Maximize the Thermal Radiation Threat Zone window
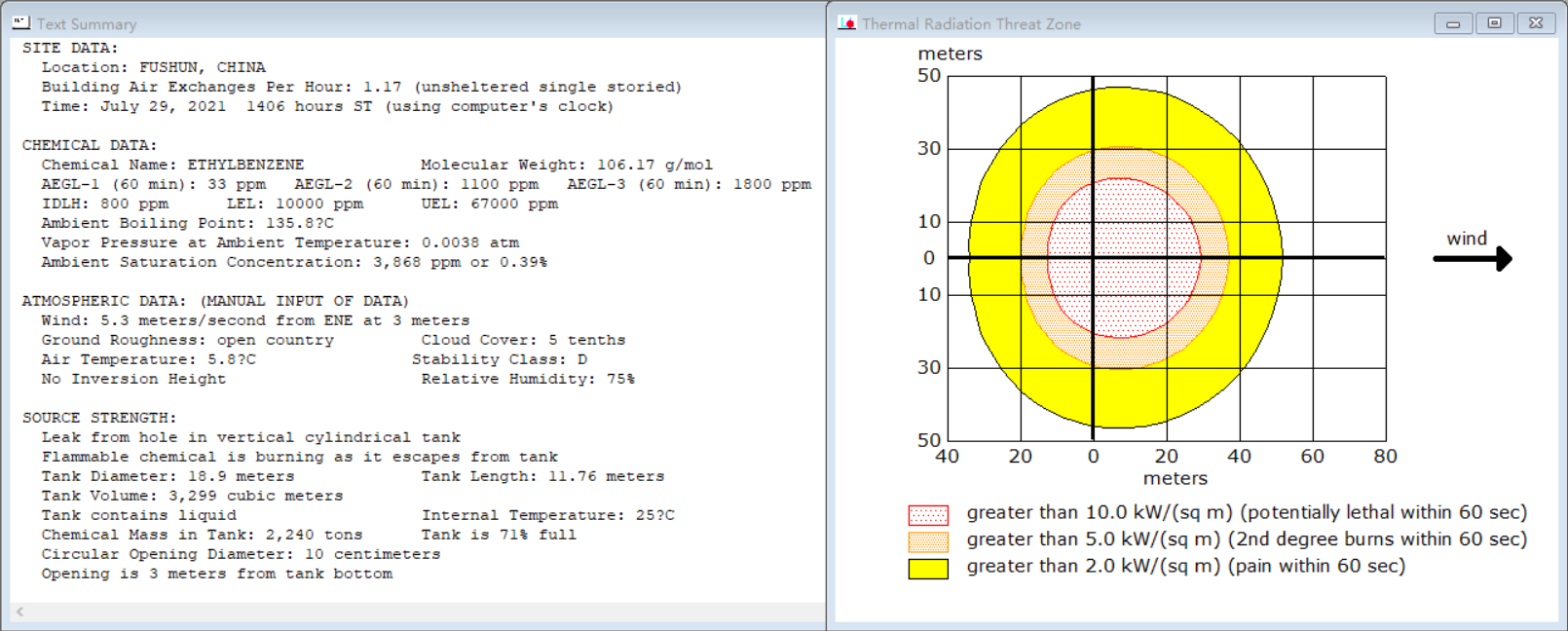1568x631 pixels. 1494,23
